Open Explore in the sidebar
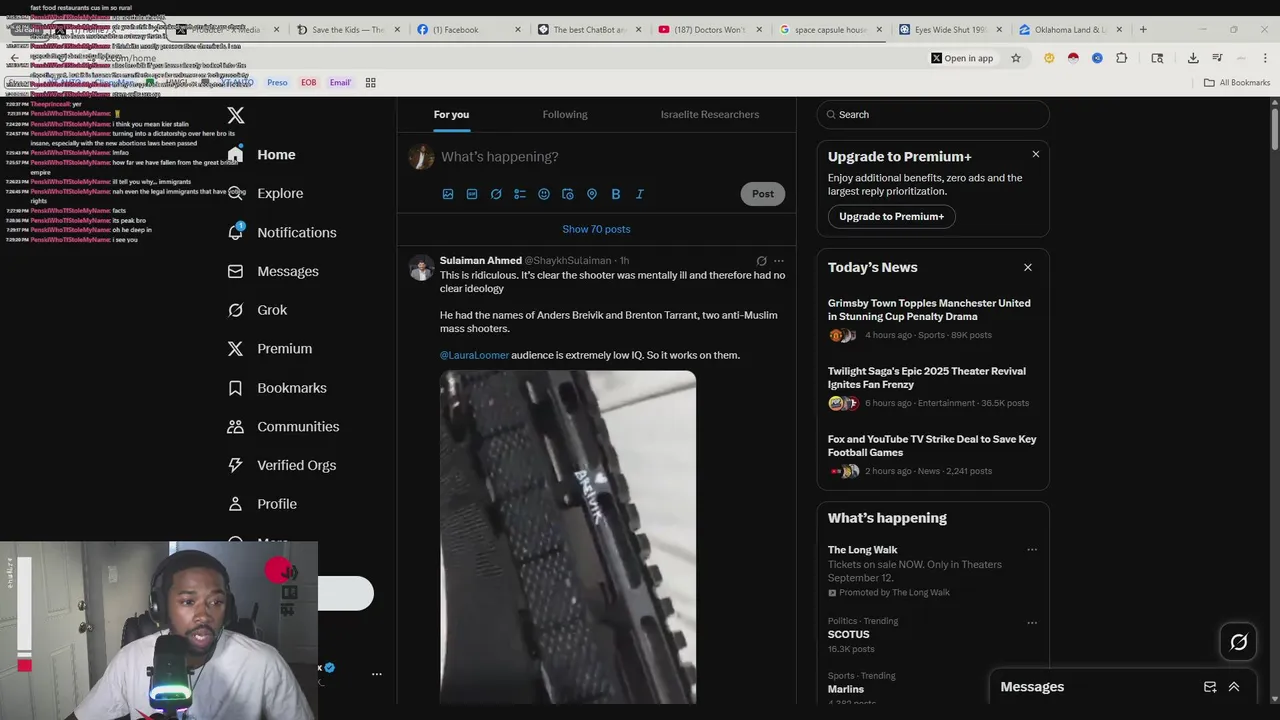The height and width of the screenshot is (720, 1280). pos(266,193)
